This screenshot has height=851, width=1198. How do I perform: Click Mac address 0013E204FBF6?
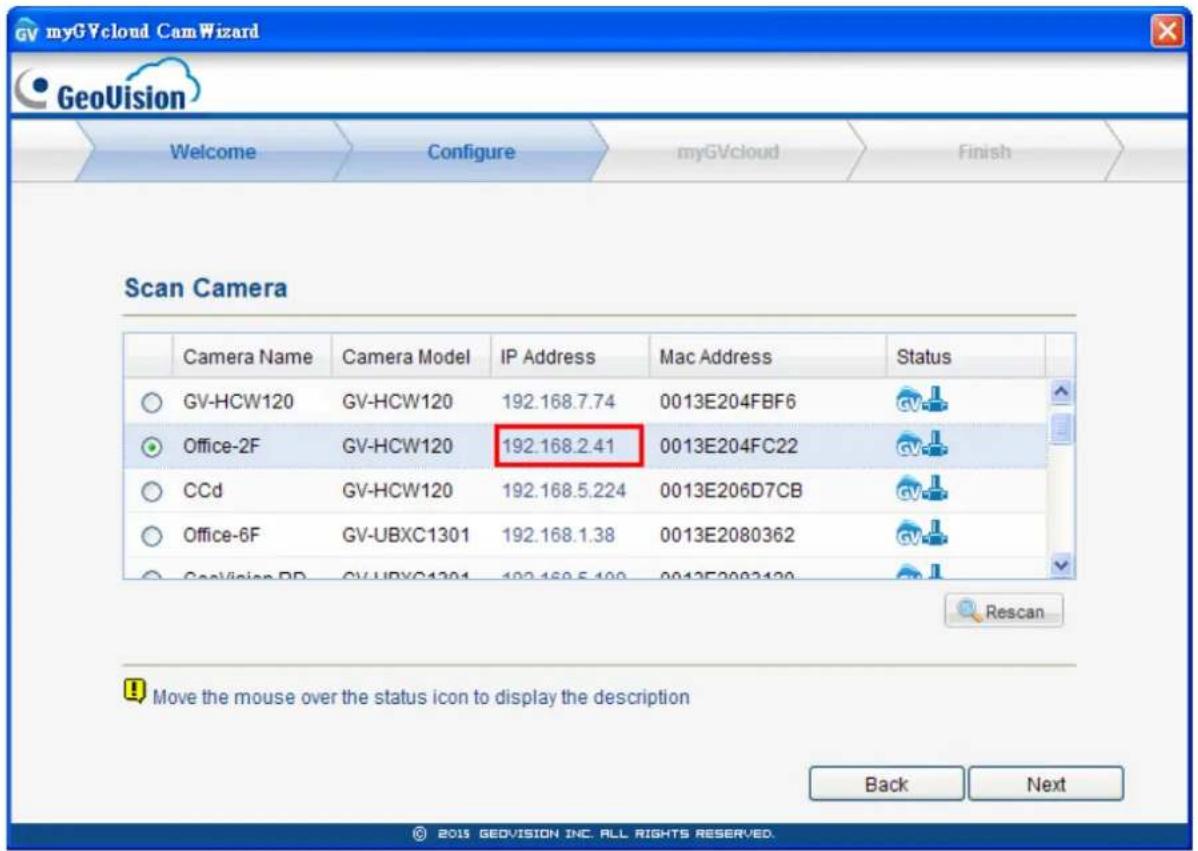coord(727,402)
